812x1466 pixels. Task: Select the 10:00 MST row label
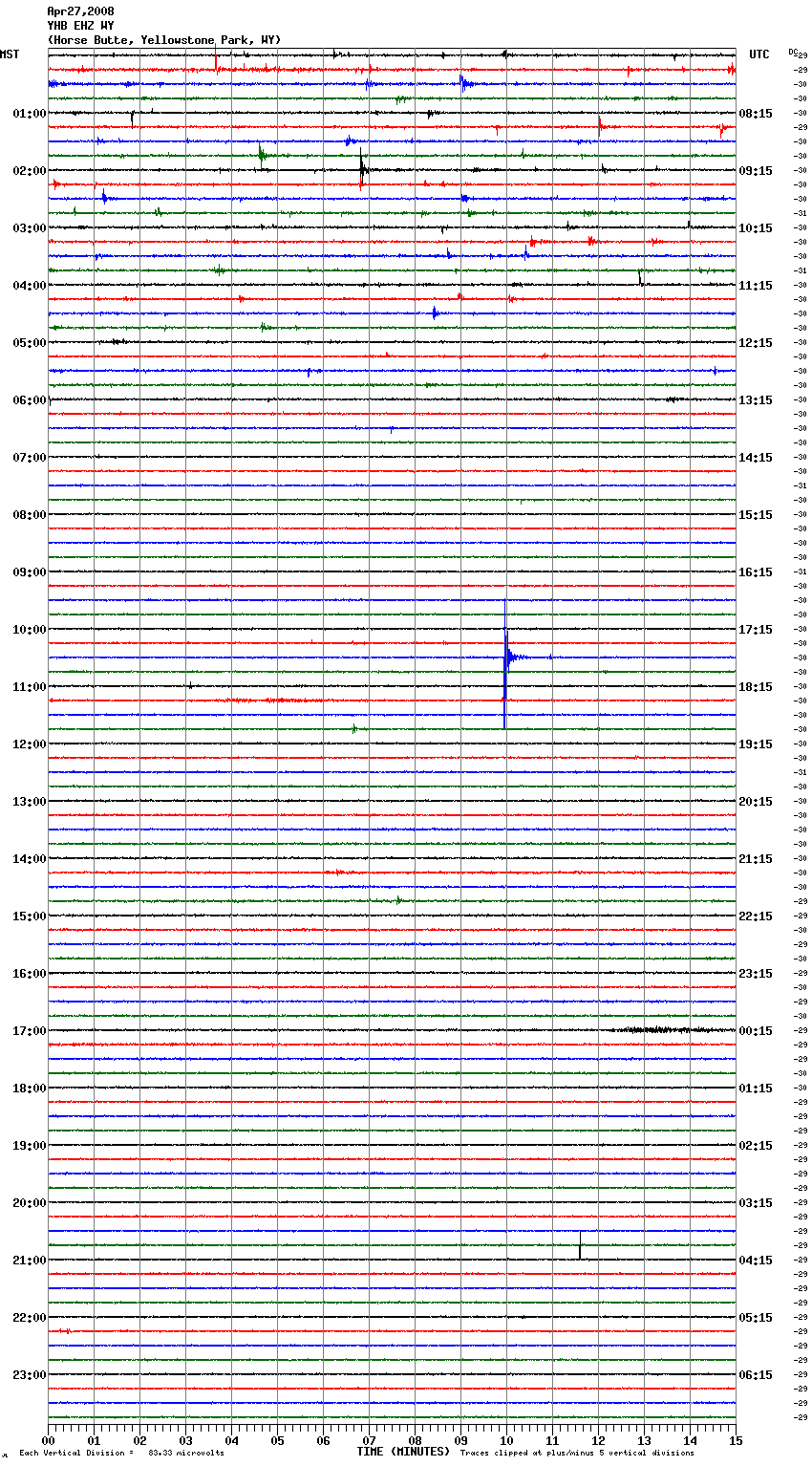pos(30,630)
